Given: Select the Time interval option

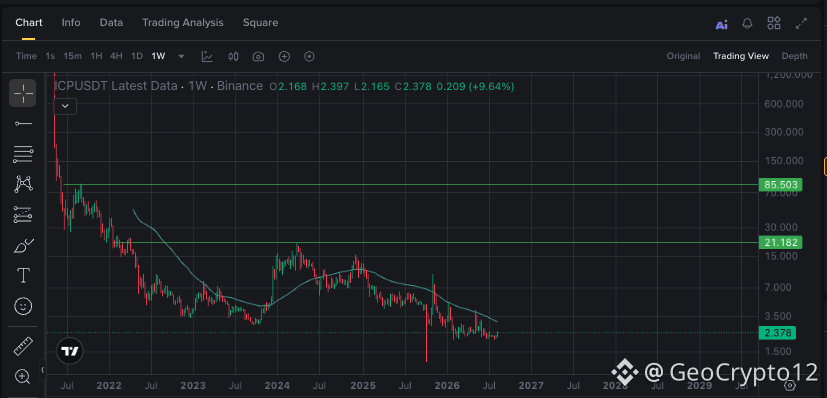Looking at the screenshot, I should click(26, 56).
